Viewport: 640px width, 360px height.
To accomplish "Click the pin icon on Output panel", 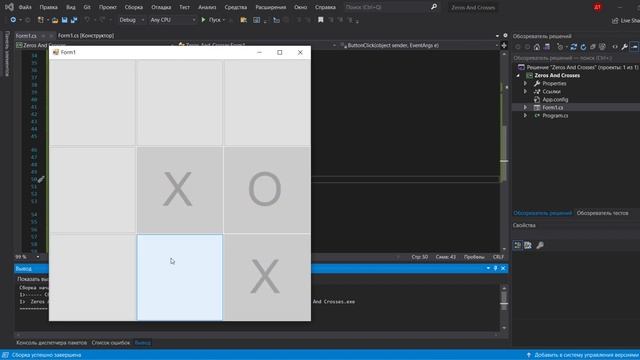I will tap(496, 268).
